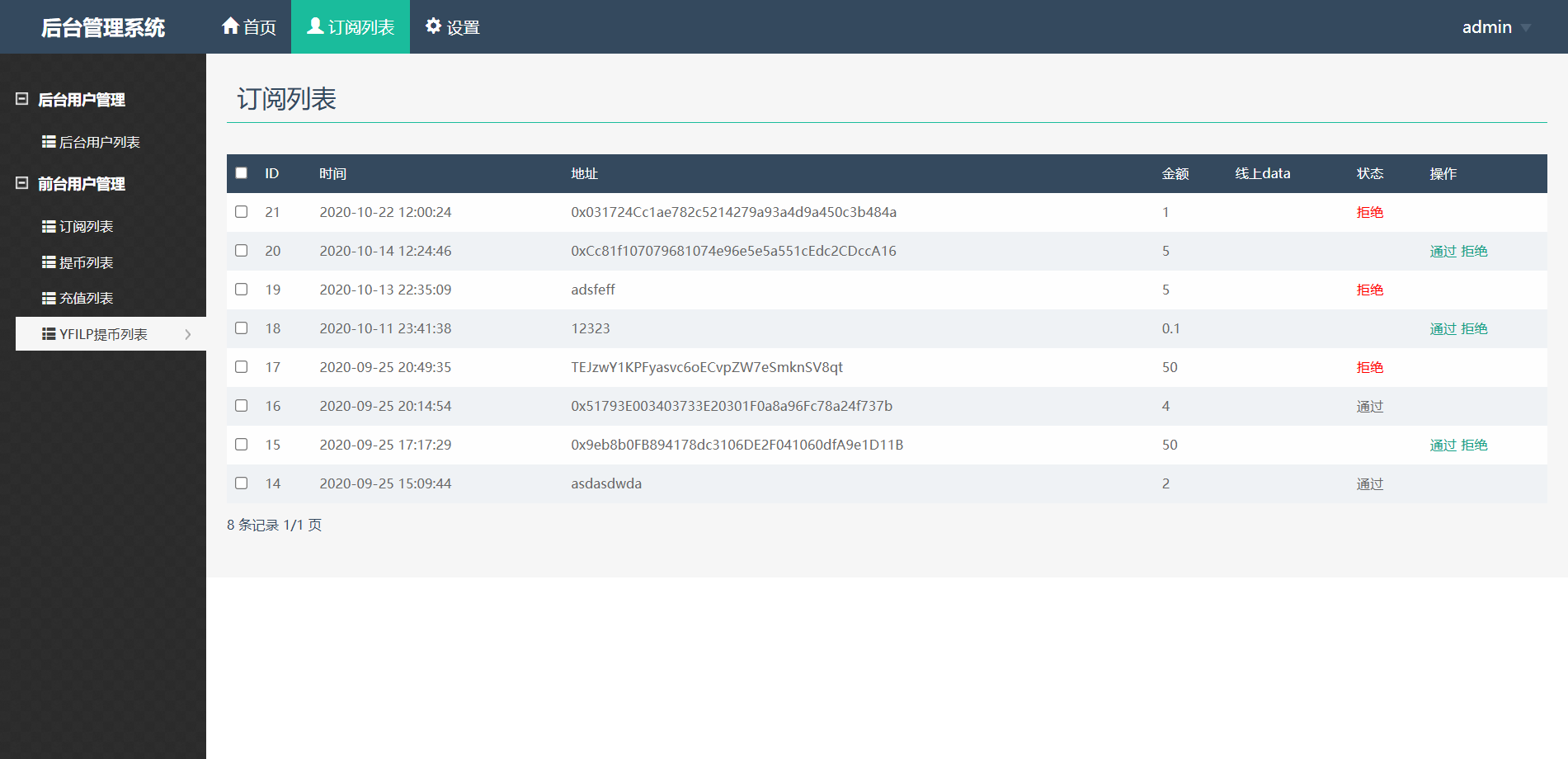Click the 后台管理系统 site title
Screen dimensions: 1568x759
coord(103,27)
